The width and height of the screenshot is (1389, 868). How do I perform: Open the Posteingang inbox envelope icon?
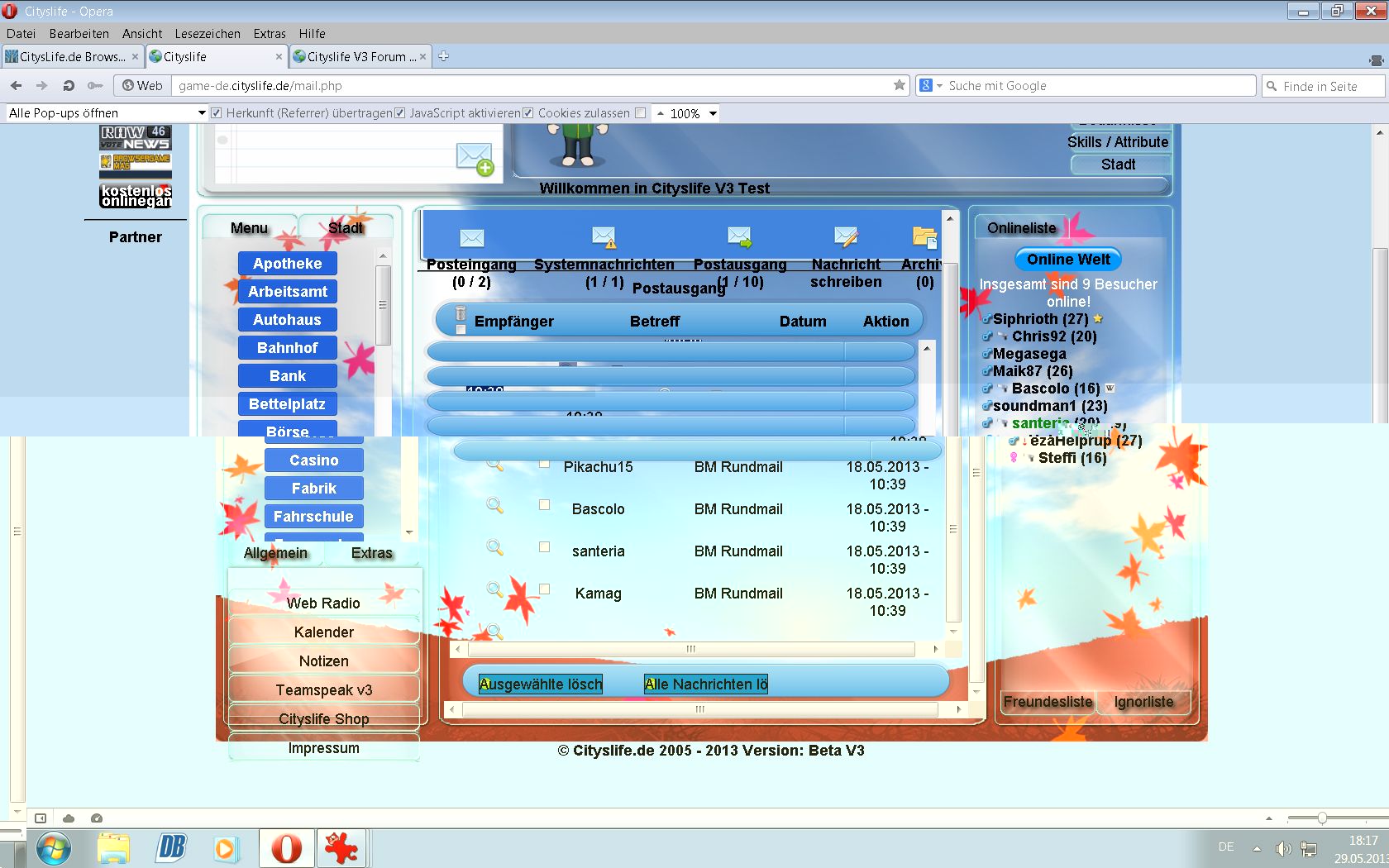pyautogui.click(x=471, y=238)
